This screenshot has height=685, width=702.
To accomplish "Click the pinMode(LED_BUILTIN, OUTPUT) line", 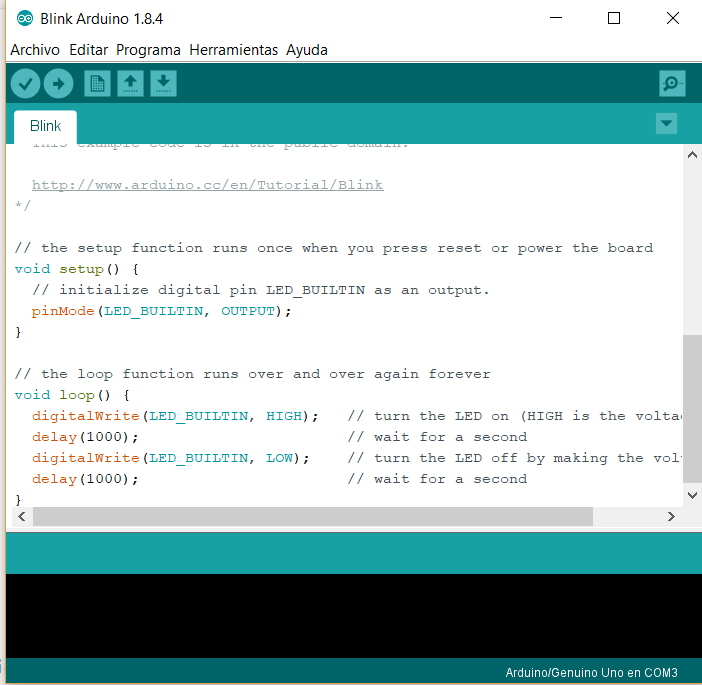I will click(x=162, y=311).
